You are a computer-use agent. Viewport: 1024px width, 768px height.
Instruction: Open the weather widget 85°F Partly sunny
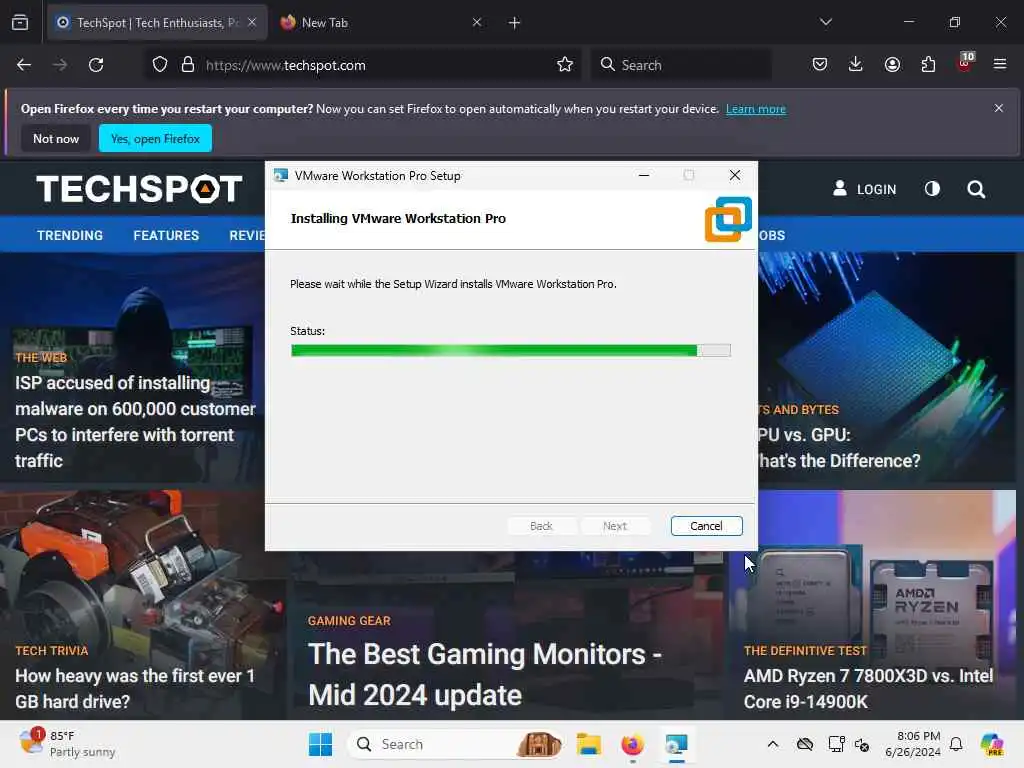(x=67, y=743)
